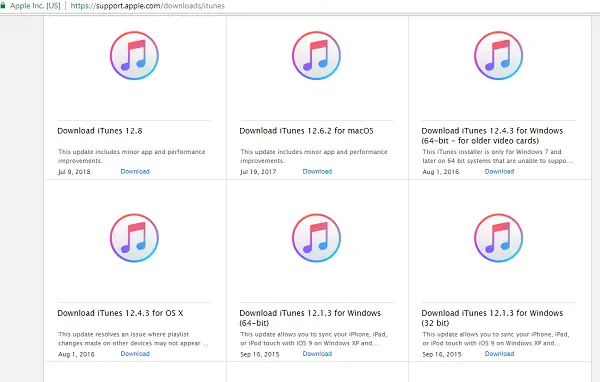The height and width of the screenshot is (382, 600).
Task: Click the iTunes 12.1.3 Windows 64-bit icon
Action: tap(316, 238)
